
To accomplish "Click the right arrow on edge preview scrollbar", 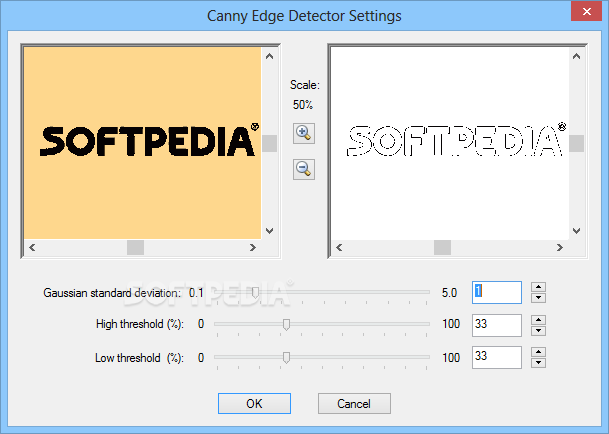I will [560, 248].
